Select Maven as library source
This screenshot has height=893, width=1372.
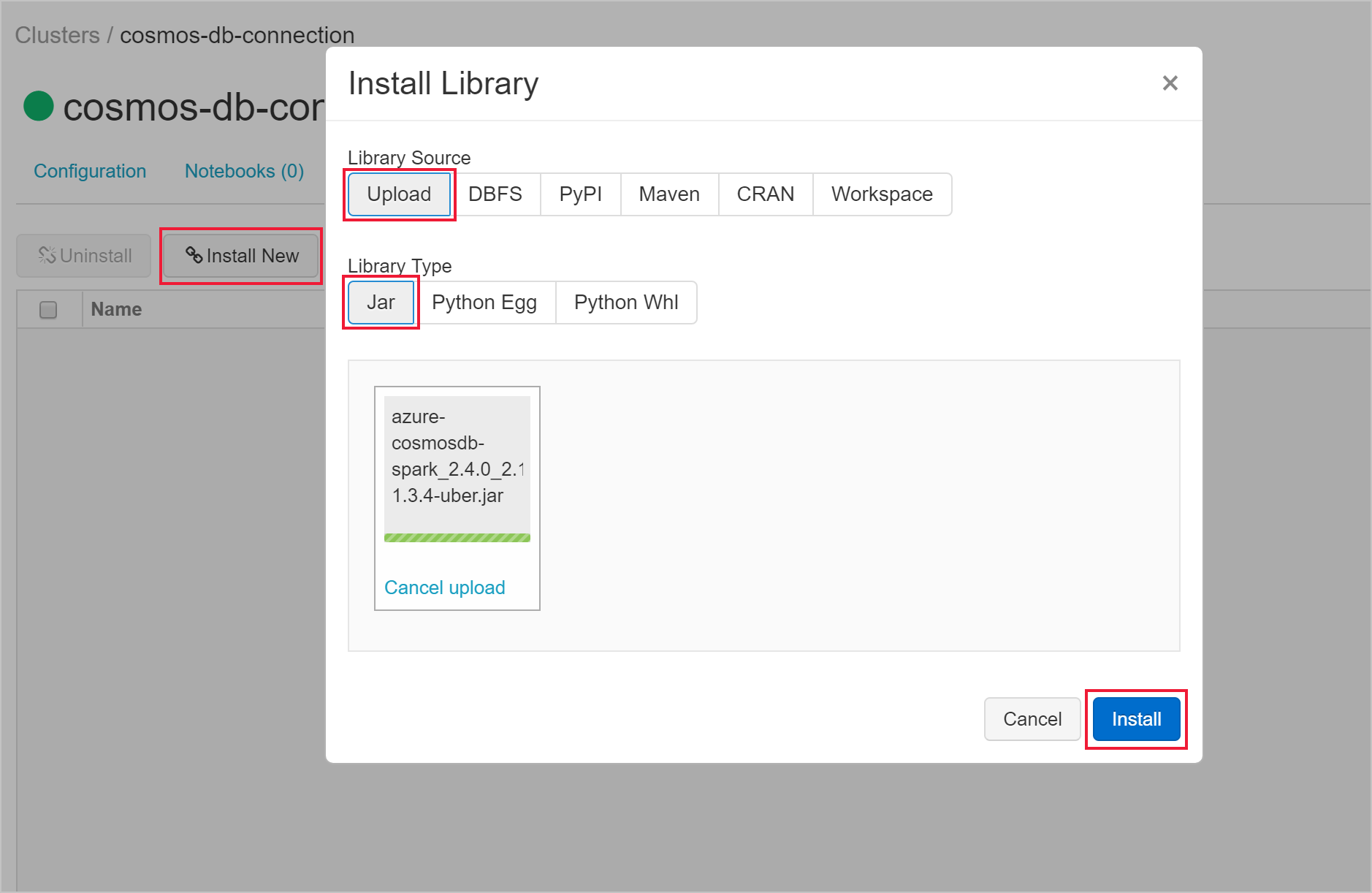(x=668, y=194)
